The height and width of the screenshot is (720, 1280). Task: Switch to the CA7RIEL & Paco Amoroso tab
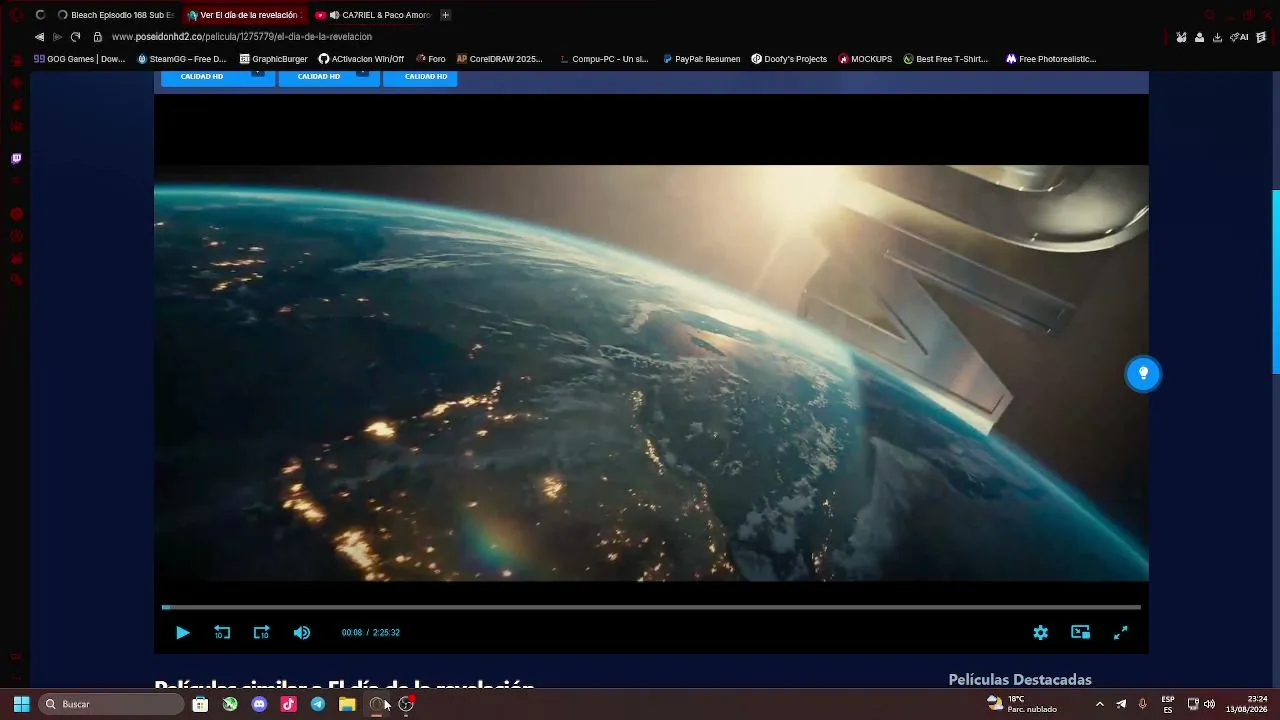point(373,15)
